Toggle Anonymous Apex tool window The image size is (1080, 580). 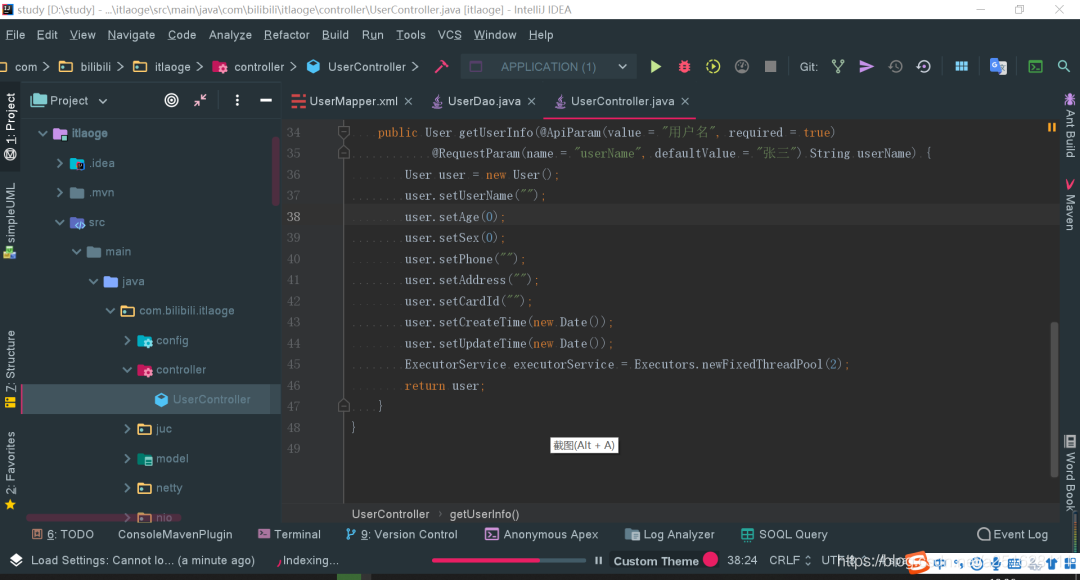tap(541, 535)
